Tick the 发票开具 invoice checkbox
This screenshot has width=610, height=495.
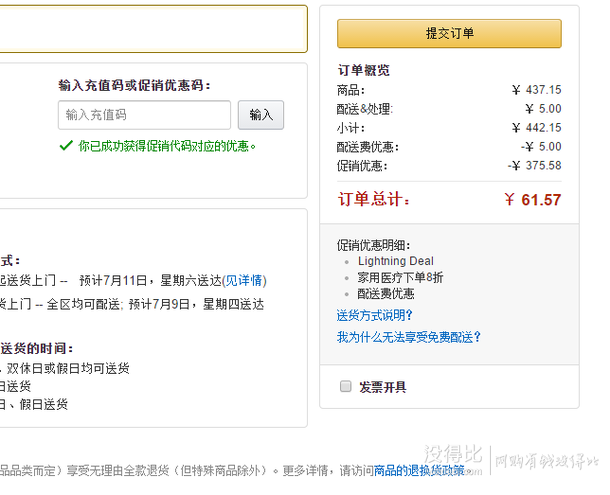[x=345, y=386]
